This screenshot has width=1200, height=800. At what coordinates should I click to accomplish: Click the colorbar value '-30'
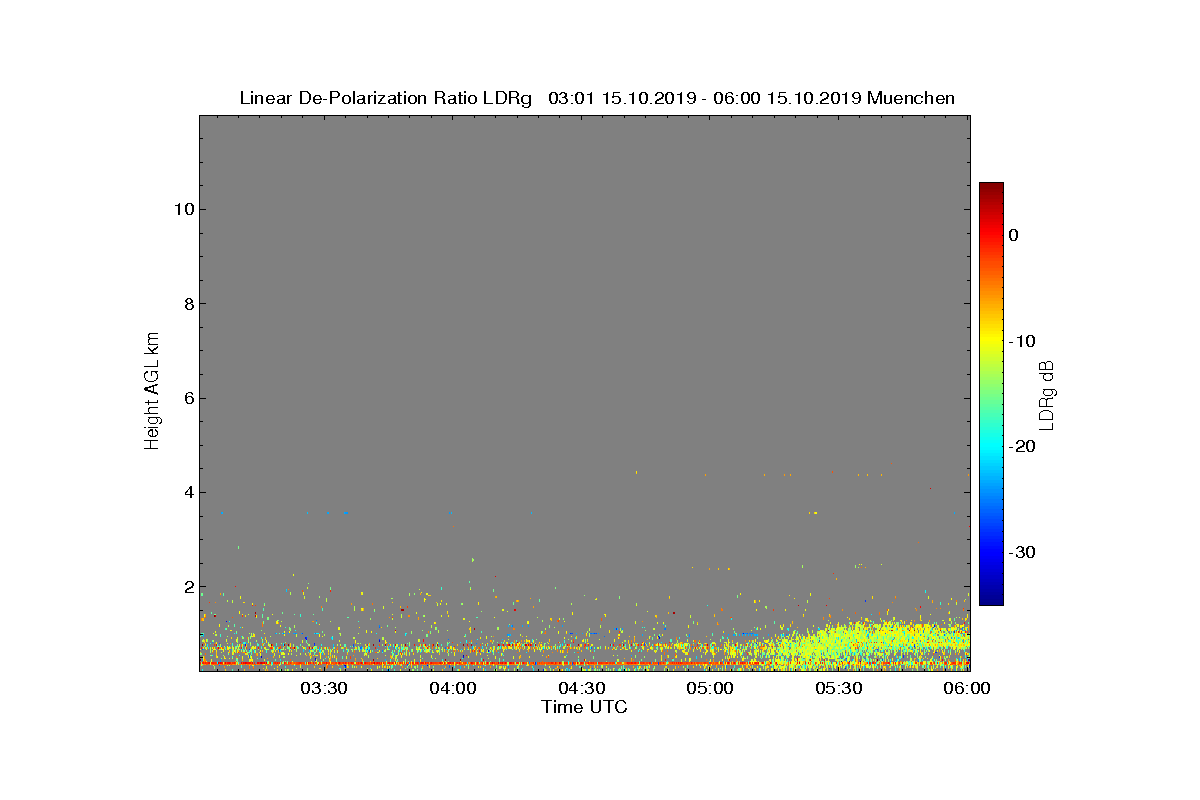pos(1022,552)
